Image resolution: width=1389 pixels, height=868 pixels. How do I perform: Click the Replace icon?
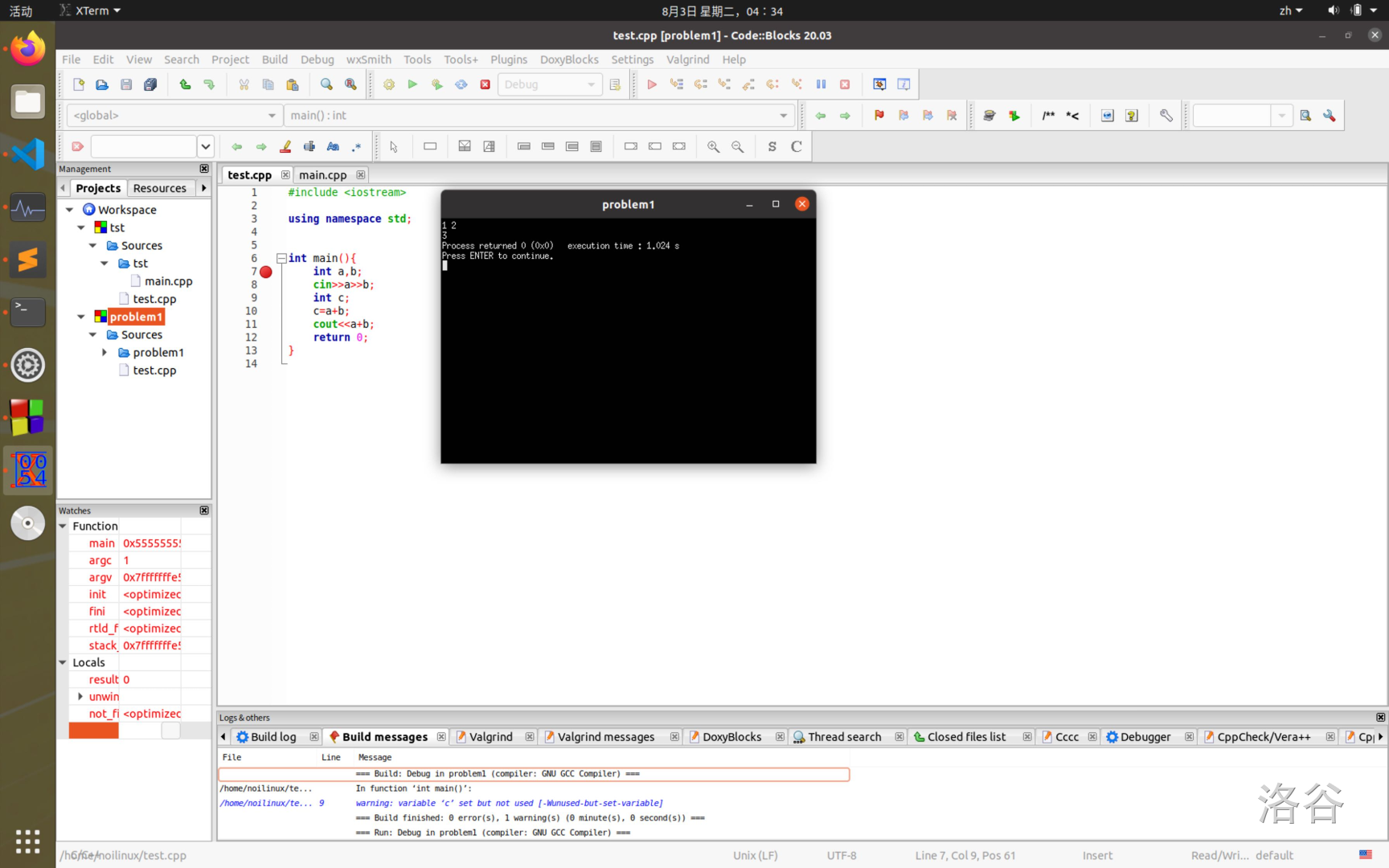(x=350, y=84)
